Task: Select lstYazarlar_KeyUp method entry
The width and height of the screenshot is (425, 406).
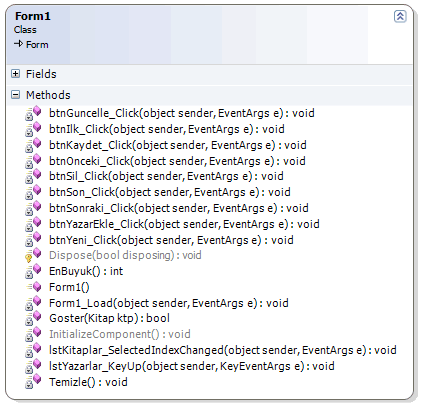Action: (x=192, y=366)
